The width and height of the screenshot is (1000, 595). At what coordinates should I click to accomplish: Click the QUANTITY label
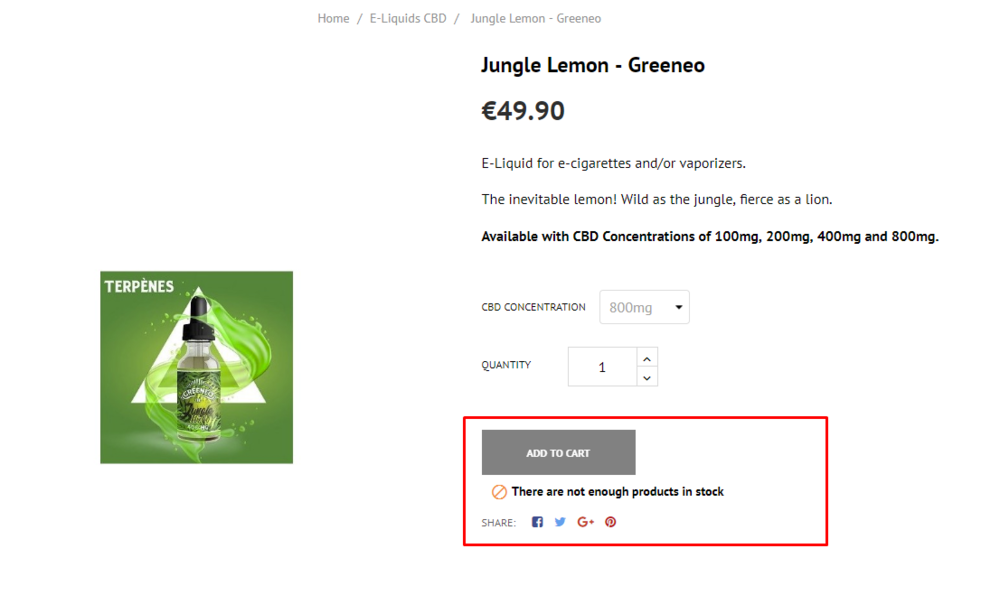[506, 365]
